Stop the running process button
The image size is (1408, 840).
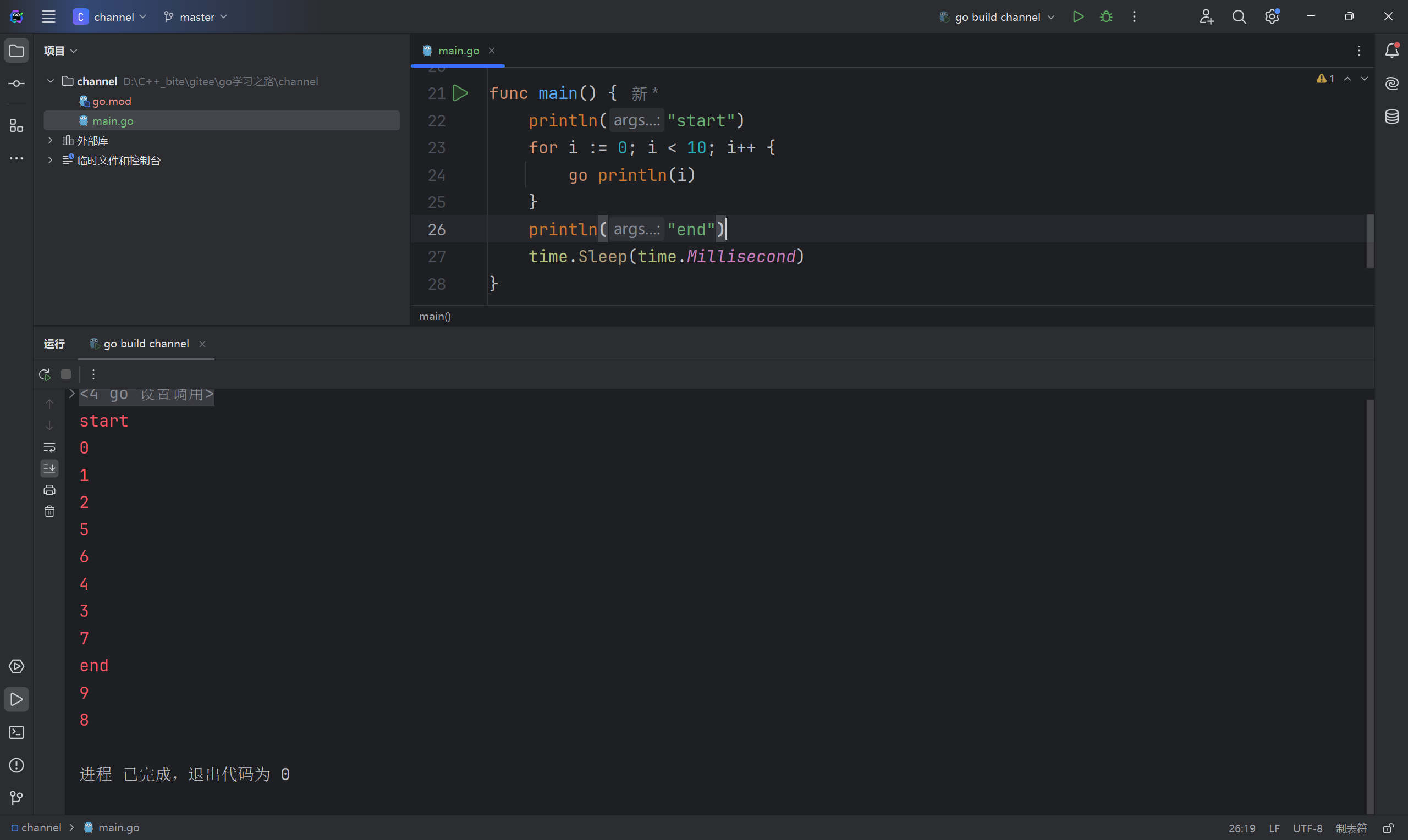[66, 374]
